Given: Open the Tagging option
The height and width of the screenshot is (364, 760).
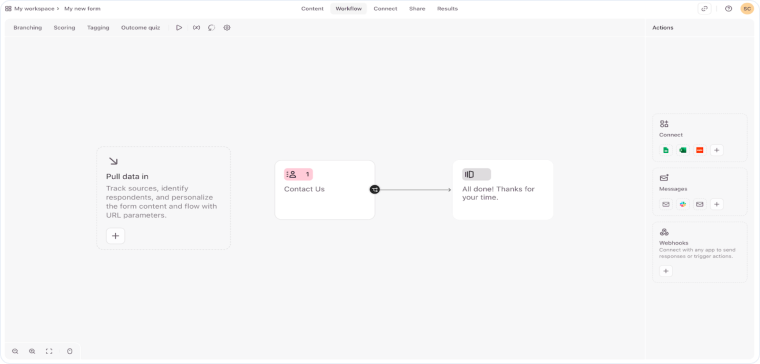Looking at the screenshot, I should coord(98,28).
